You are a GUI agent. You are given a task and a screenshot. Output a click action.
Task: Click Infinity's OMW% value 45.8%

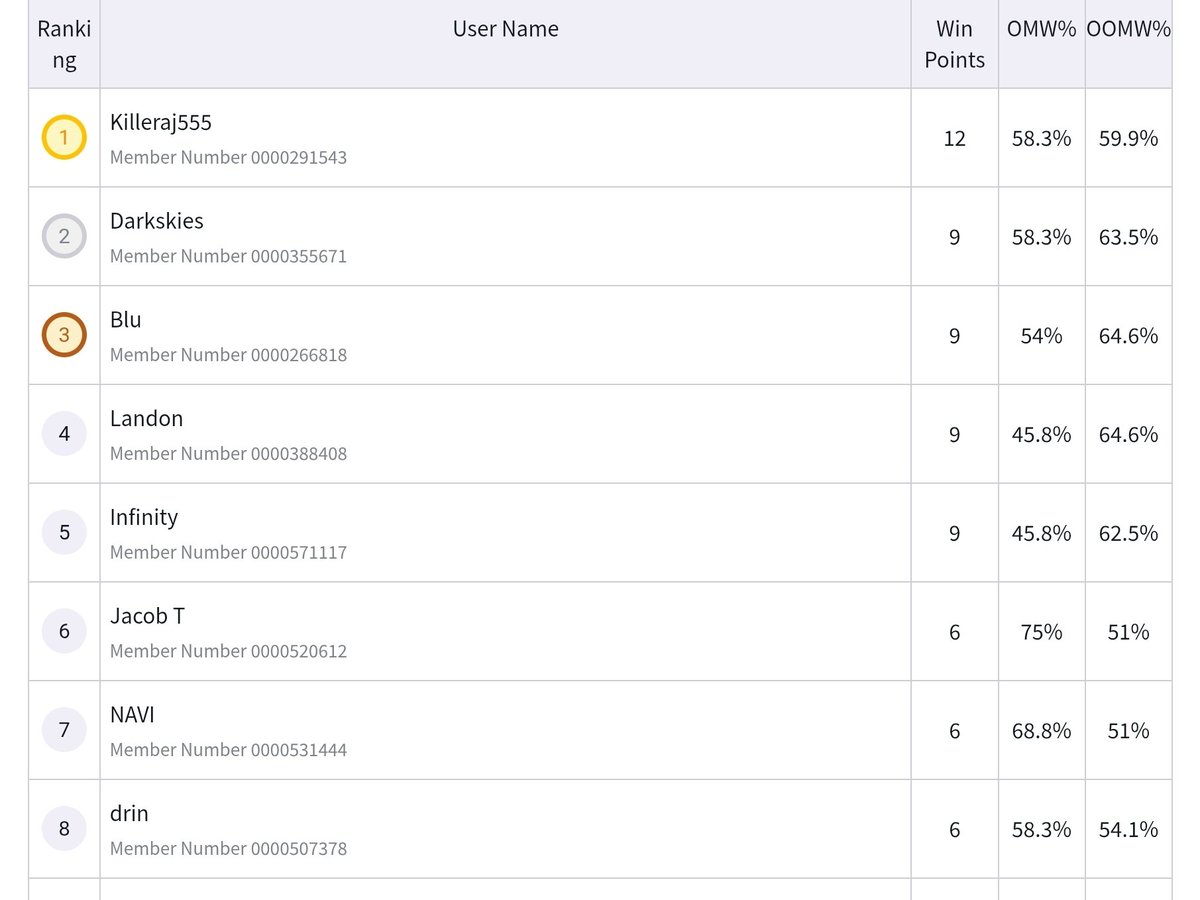(1041, 534)
